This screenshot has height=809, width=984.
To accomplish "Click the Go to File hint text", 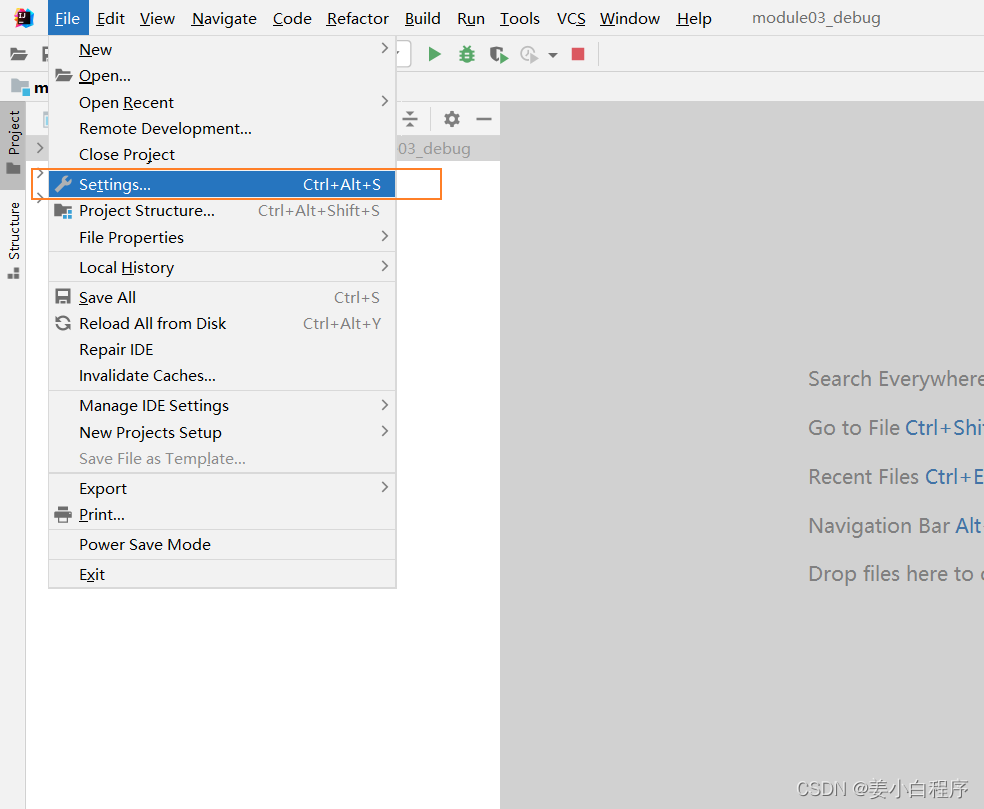I will point(854,428).
